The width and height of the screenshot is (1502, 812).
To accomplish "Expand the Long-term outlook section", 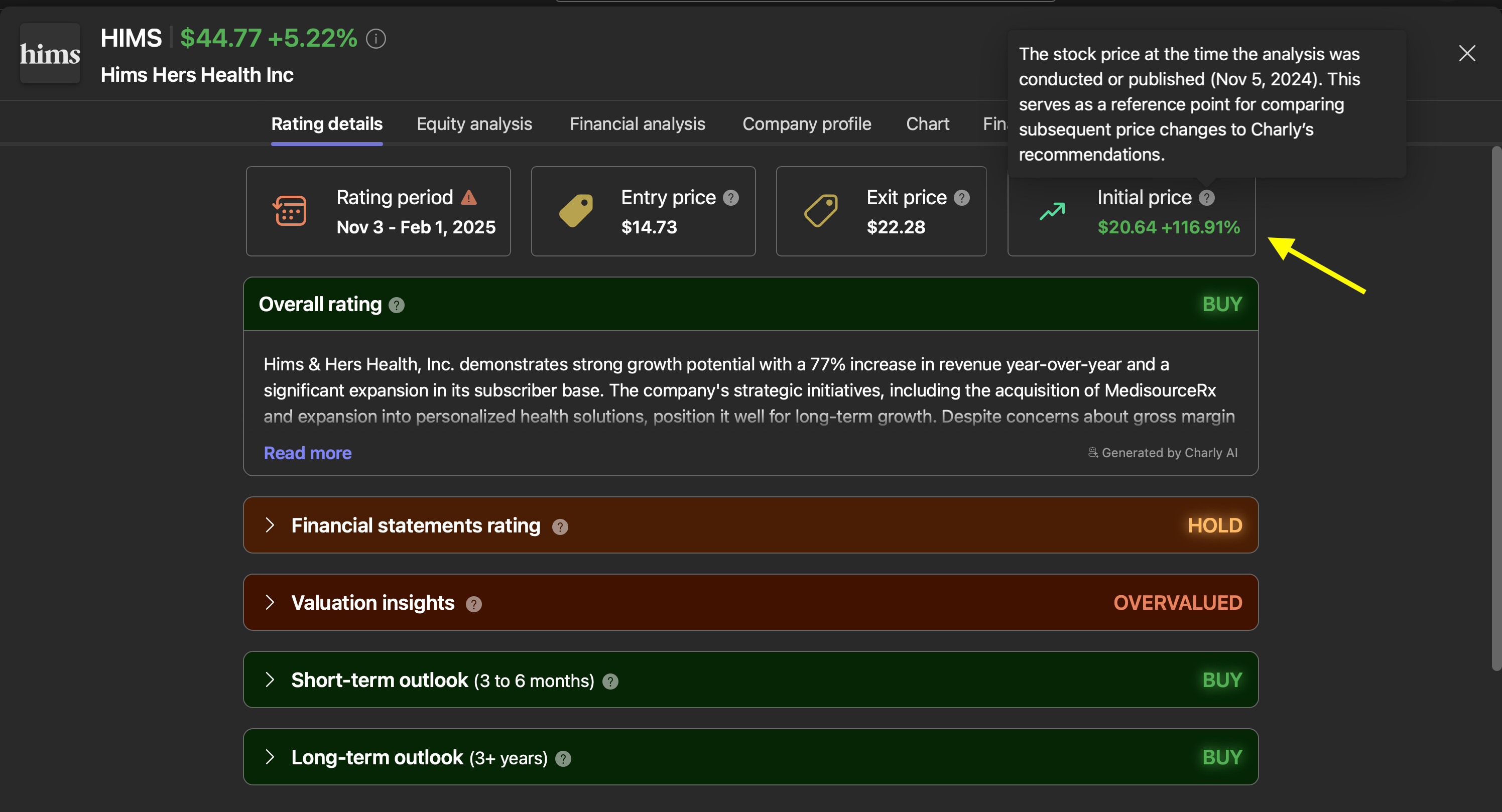I will point(270,757).
